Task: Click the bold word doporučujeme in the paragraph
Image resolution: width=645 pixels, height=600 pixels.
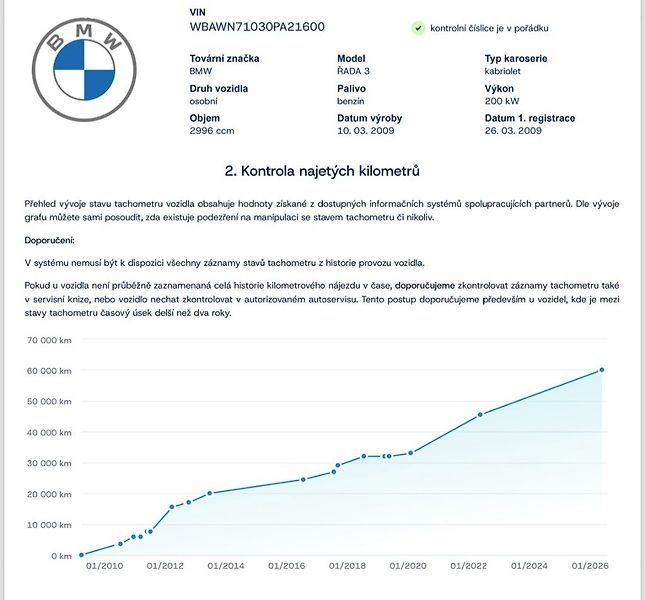Action: (425, 285)
